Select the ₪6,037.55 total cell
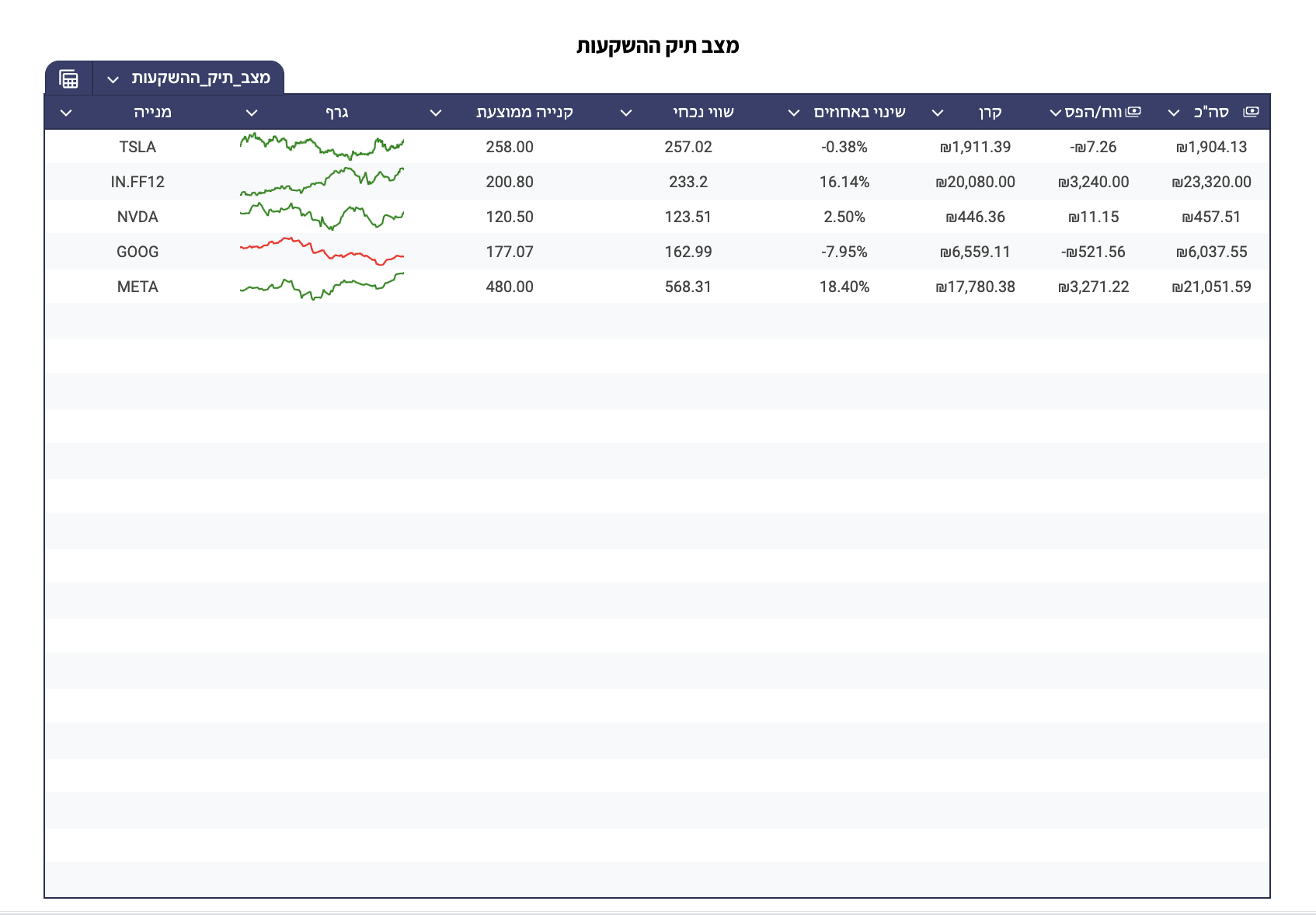The height and width of the screenshot is (915, 1316). [1212, 252]
